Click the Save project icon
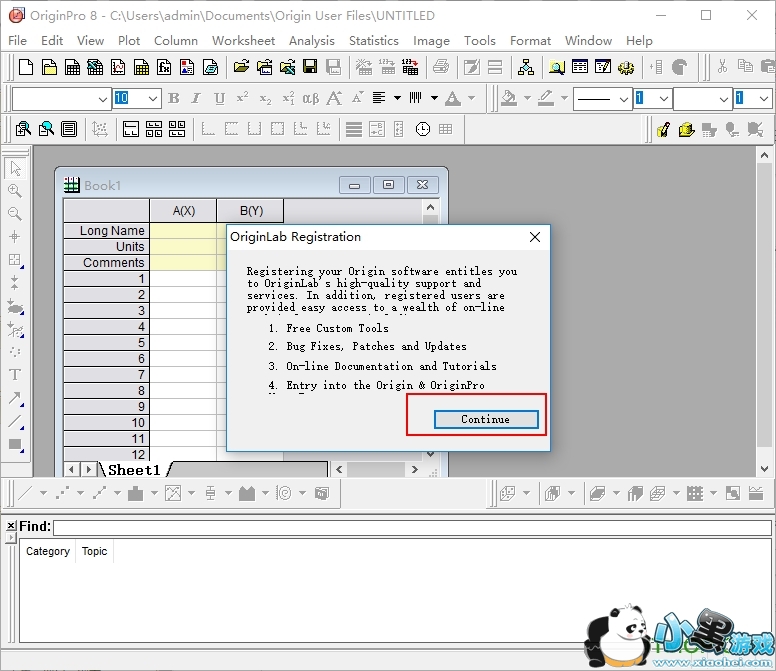Image resolution: width=776 pixels, height=671 pixels. pos(310,68)
